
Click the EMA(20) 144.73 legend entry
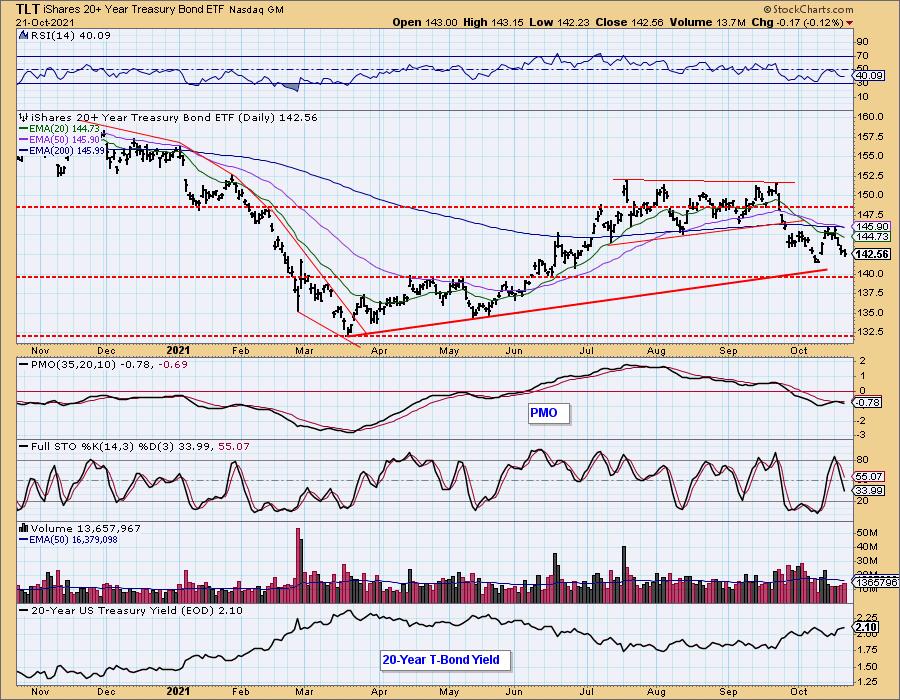59,129
